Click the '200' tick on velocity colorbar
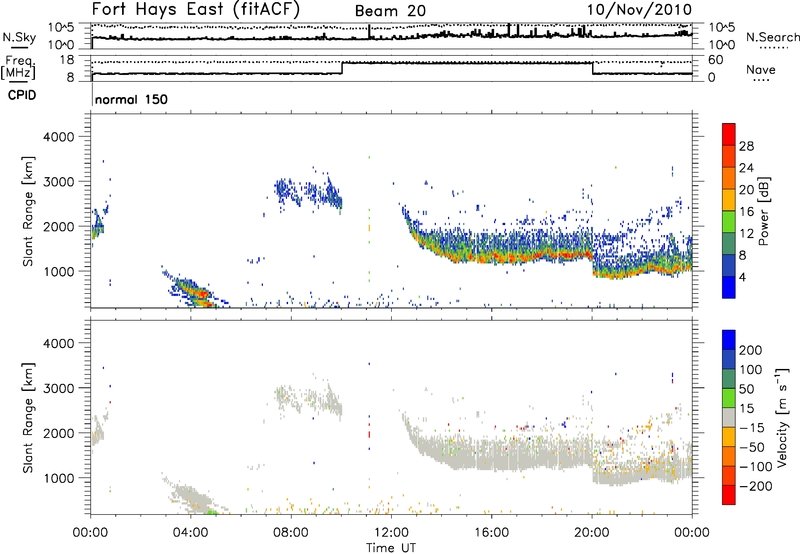This screenshot has width=800, height=554. pos(750,350)
